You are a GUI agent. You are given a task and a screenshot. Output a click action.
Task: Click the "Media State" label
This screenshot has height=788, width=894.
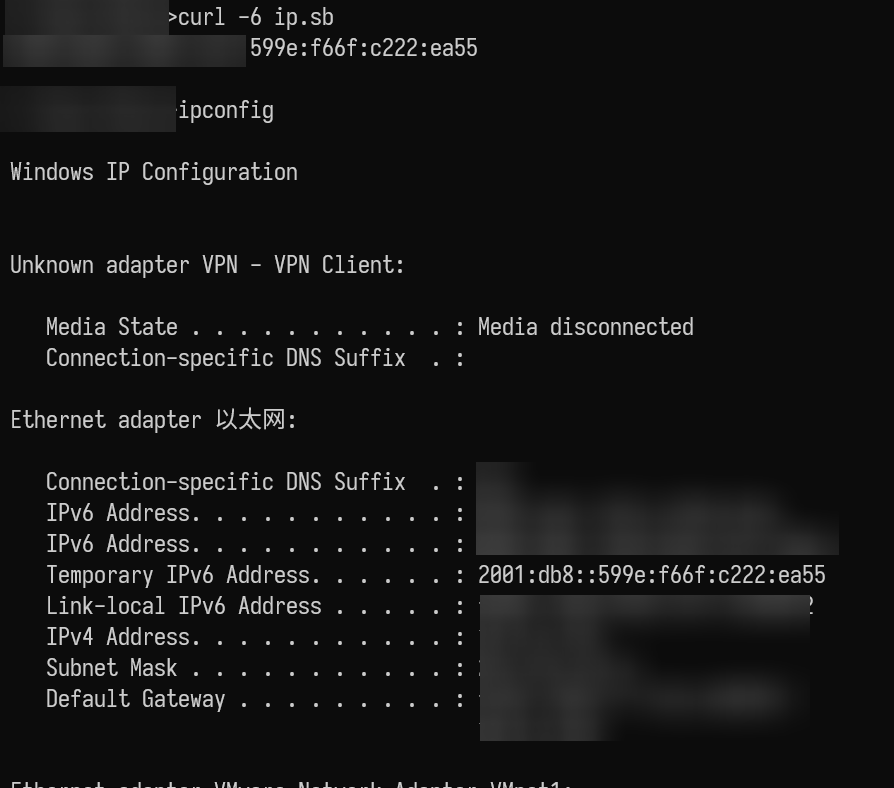pos(112,327)
